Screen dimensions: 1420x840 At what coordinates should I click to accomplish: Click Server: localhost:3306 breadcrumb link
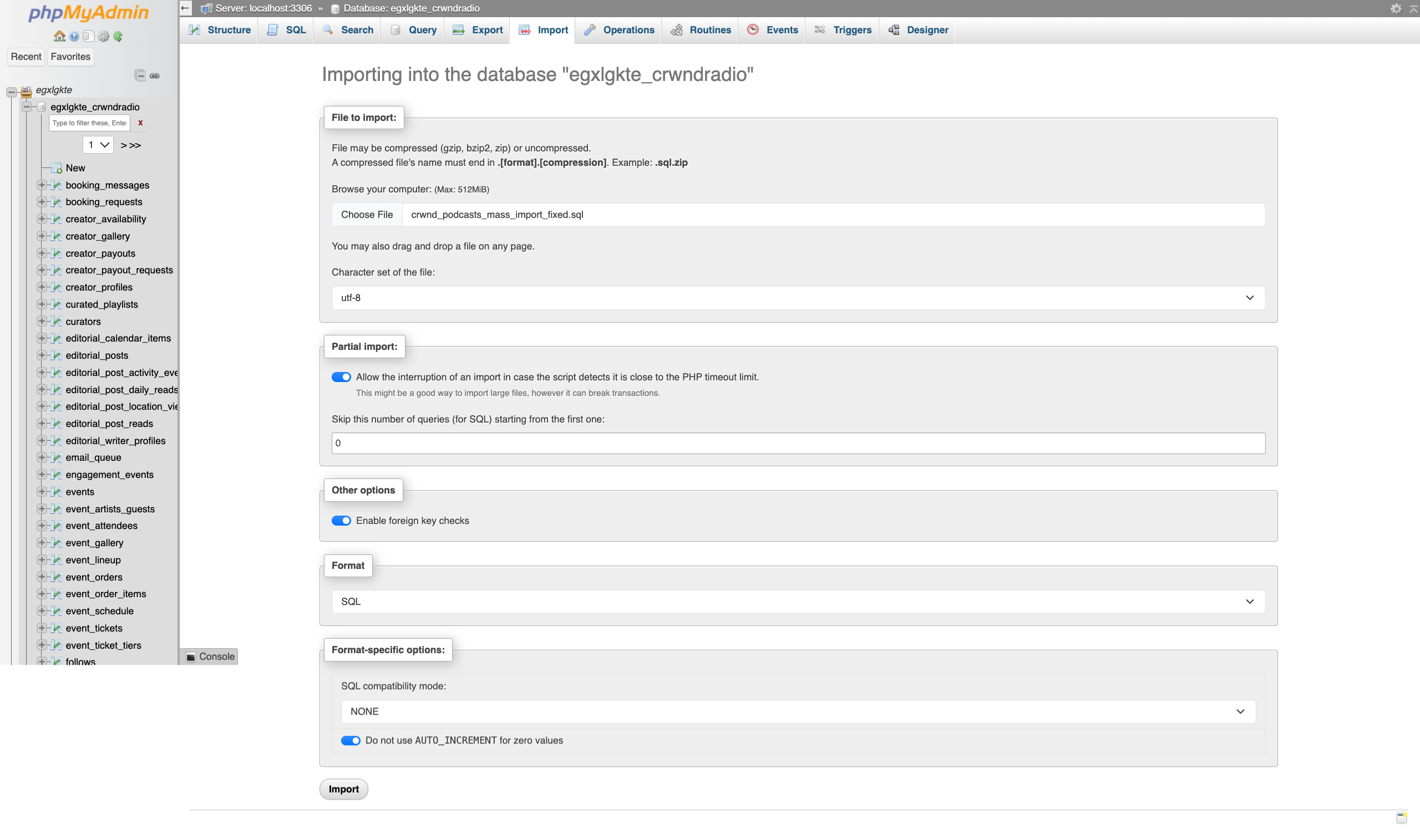[263, 8]
